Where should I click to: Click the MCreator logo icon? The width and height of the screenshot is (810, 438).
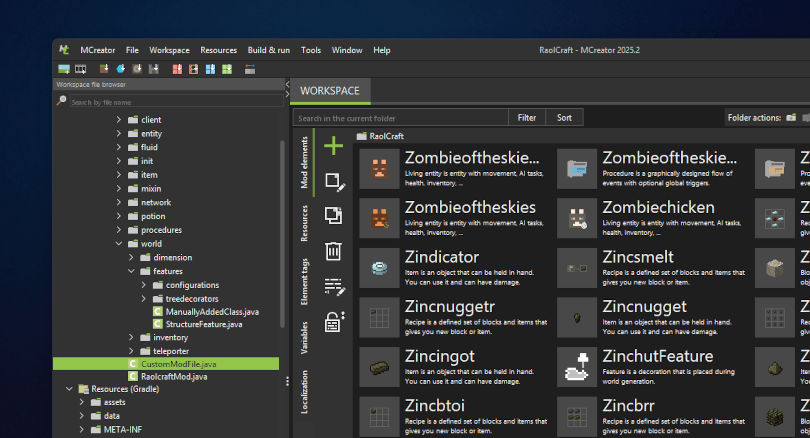coord(64,50)
